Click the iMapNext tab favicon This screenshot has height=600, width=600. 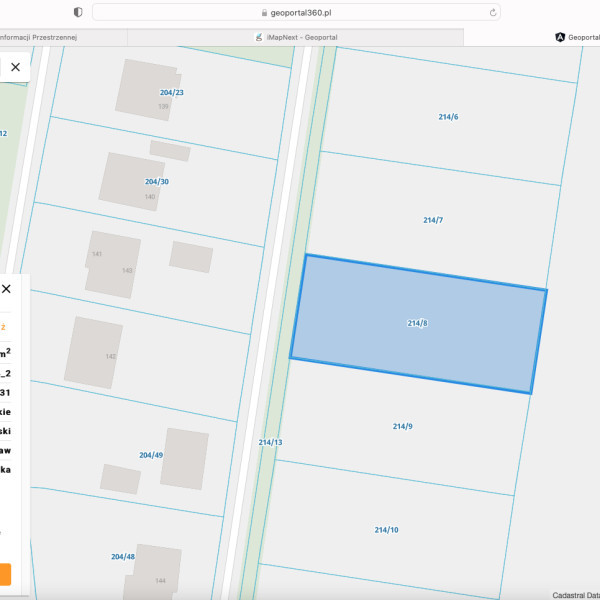pos(259,37)
